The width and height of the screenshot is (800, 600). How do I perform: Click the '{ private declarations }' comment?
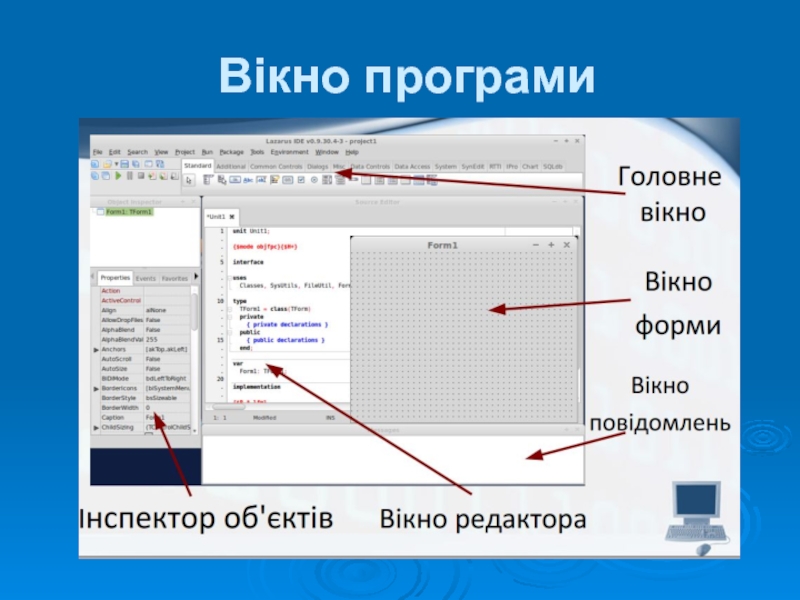(x=287, y=324)
